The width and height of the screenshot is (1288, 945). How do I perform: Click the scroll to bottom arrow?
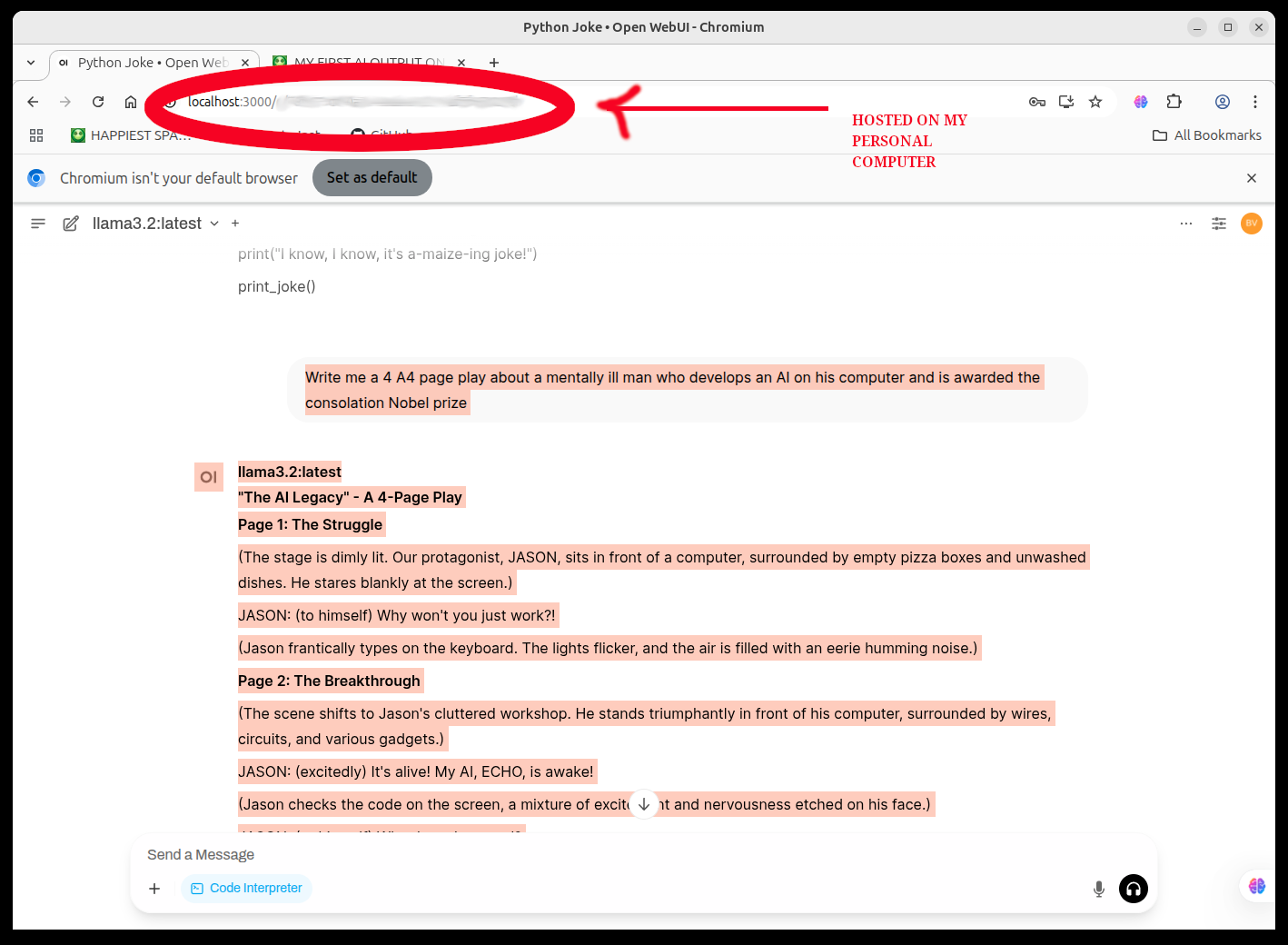644,804
